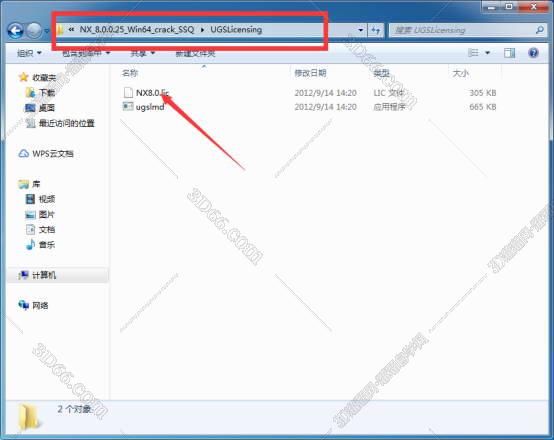Create folder with 新建文件夹 button
The height and width of the screenshot is (440, 554).
(195, 53)
